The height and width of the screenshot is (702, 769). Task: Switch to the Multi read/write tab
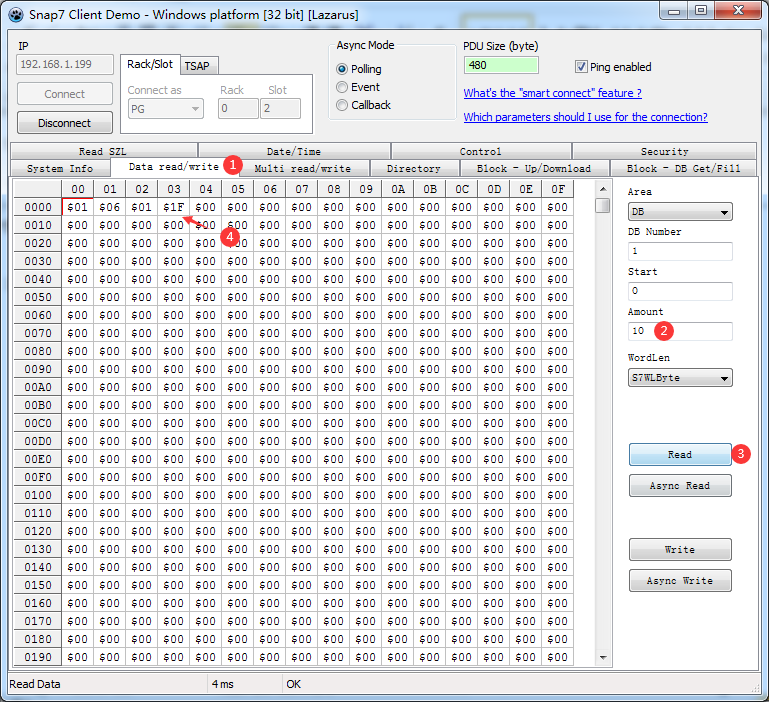coord(302,168)
